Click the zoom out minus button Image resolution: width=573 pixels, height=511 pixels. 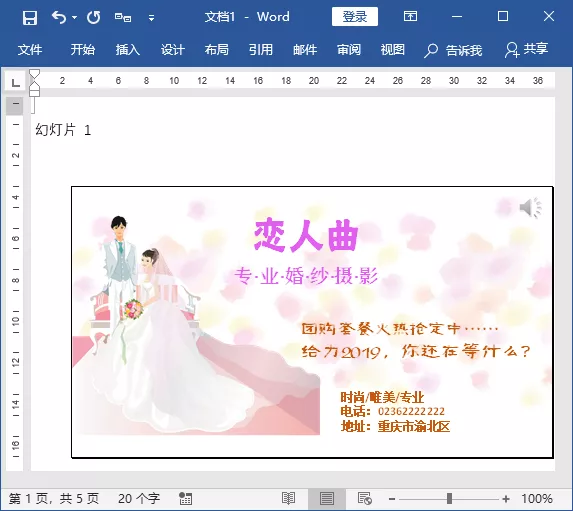[392, 499]
